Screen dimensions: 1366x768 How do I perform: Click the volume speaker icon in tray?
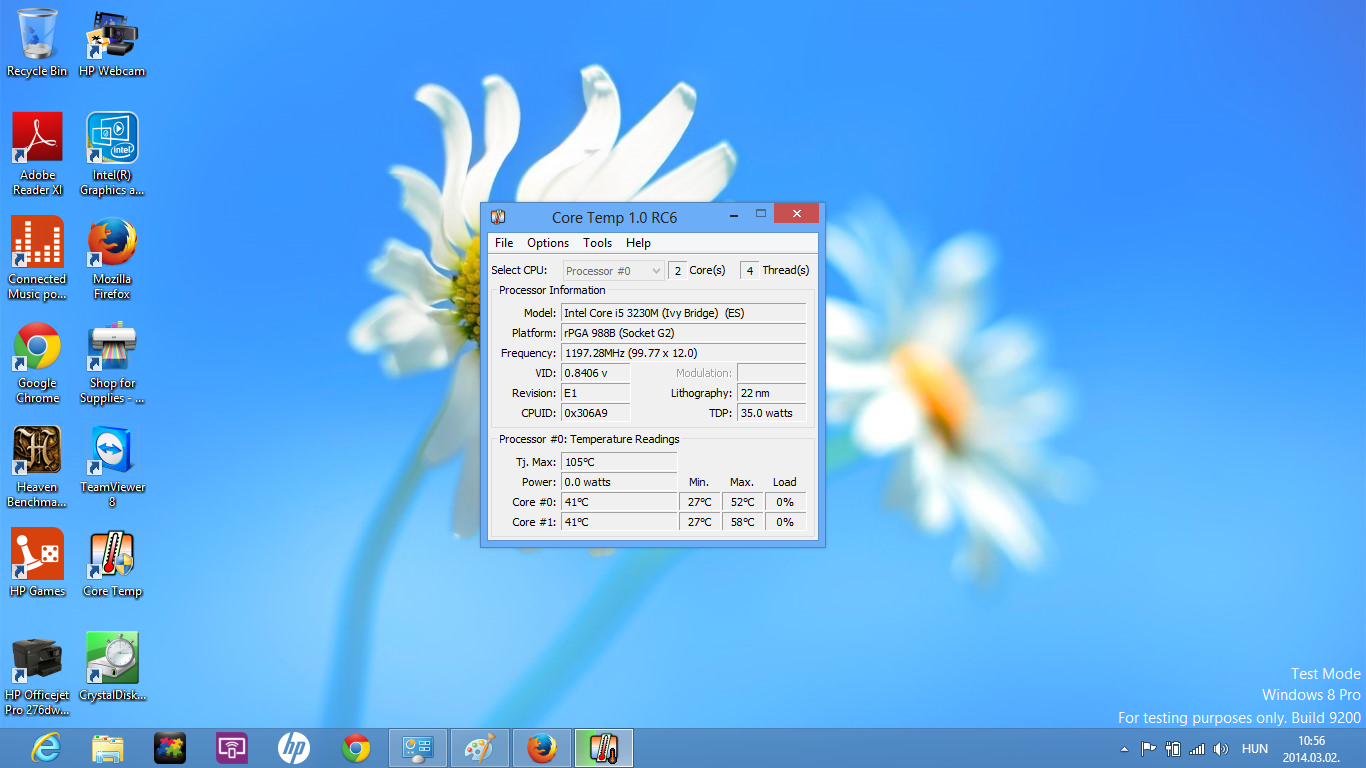[x=1220, y=748]
